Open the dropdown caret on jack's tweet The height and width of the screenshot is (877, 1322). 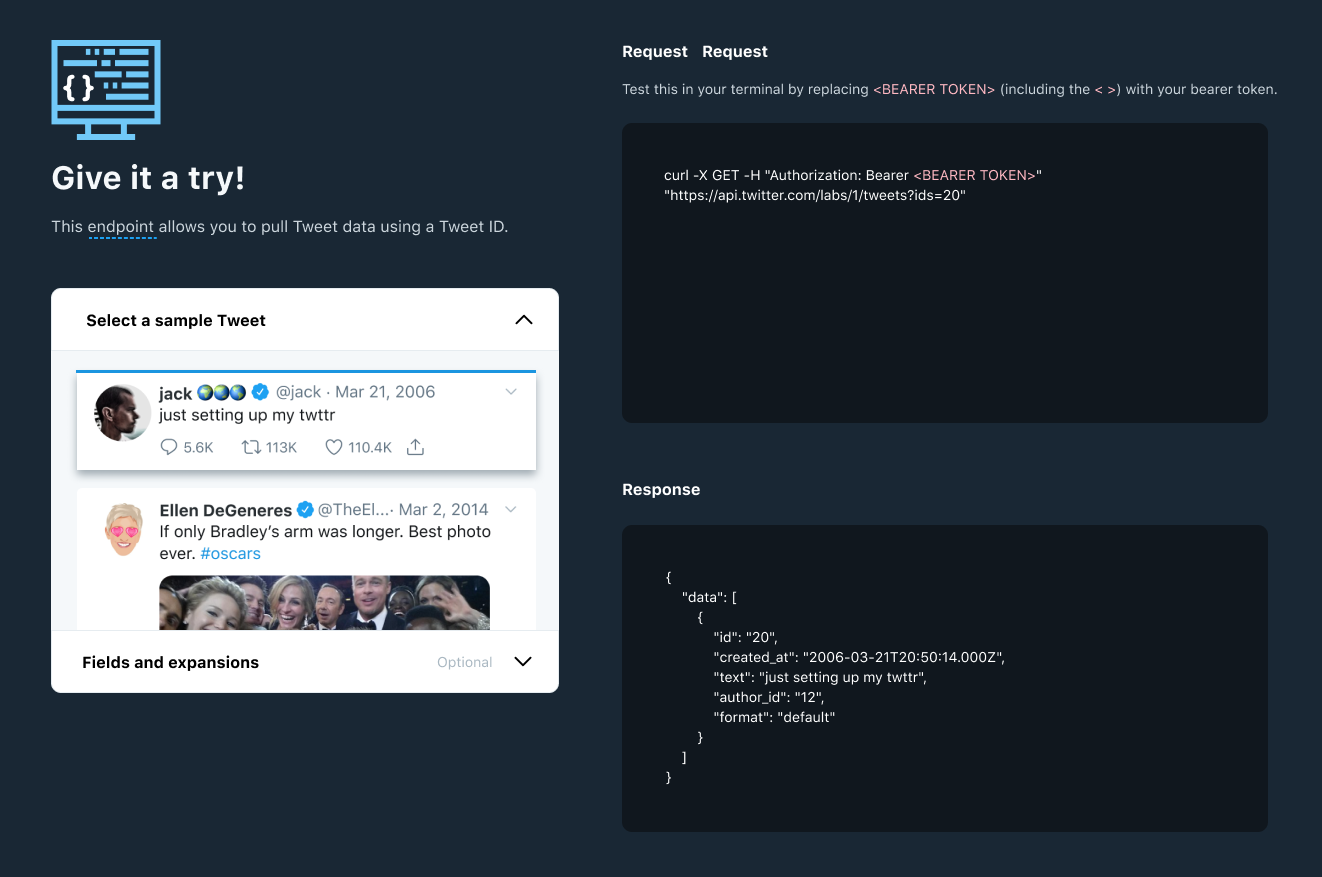pos(511,391)
